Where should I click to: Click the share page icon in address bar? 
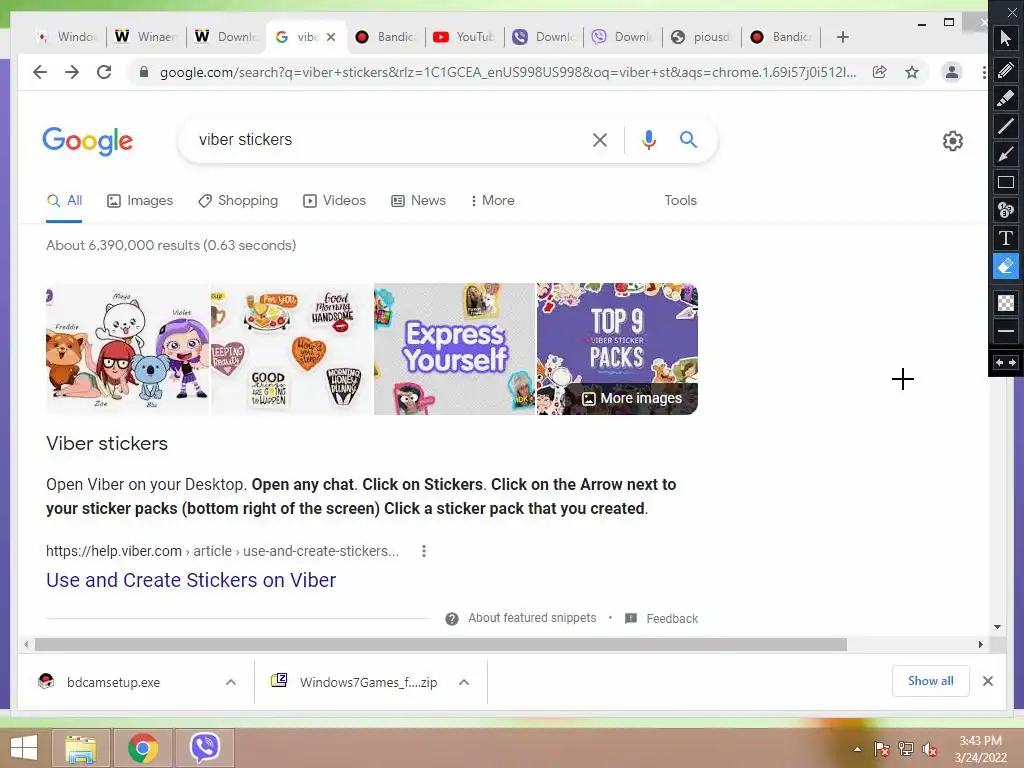[x=880, y=72]
